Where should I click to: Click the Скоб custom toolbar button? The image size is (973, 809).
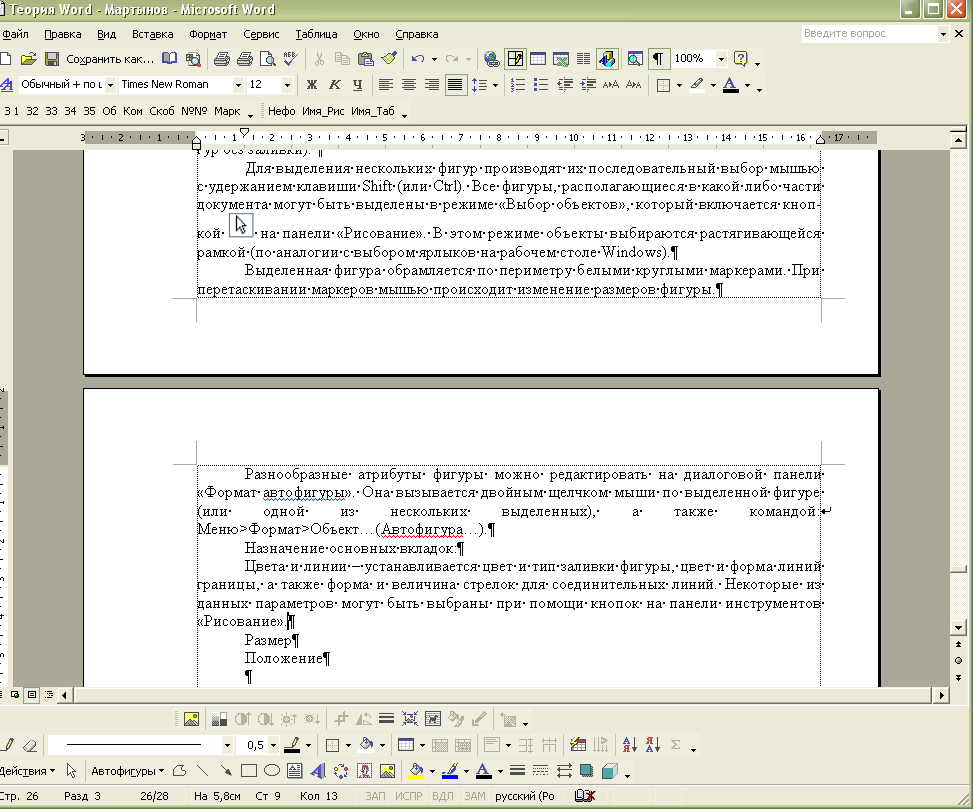161,111
